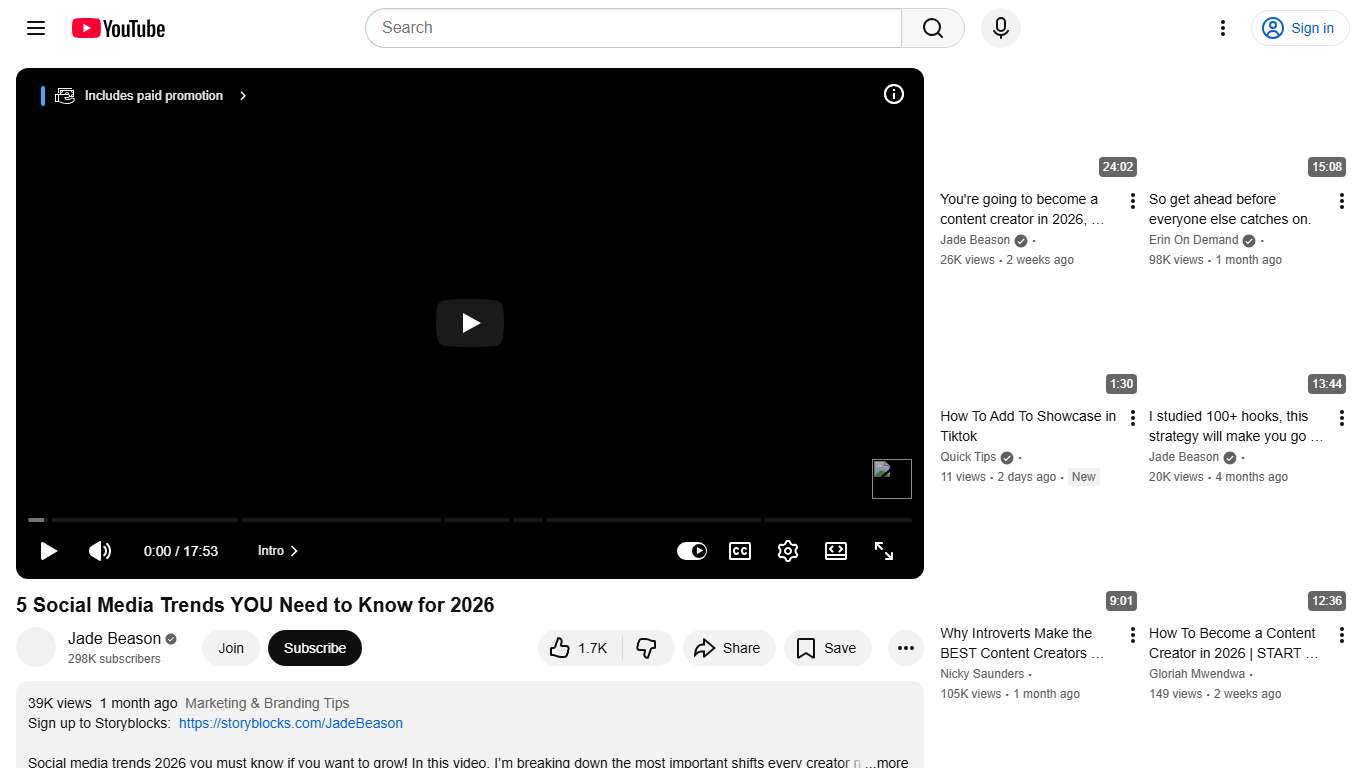Open the video settings gear

click(788, 550)
